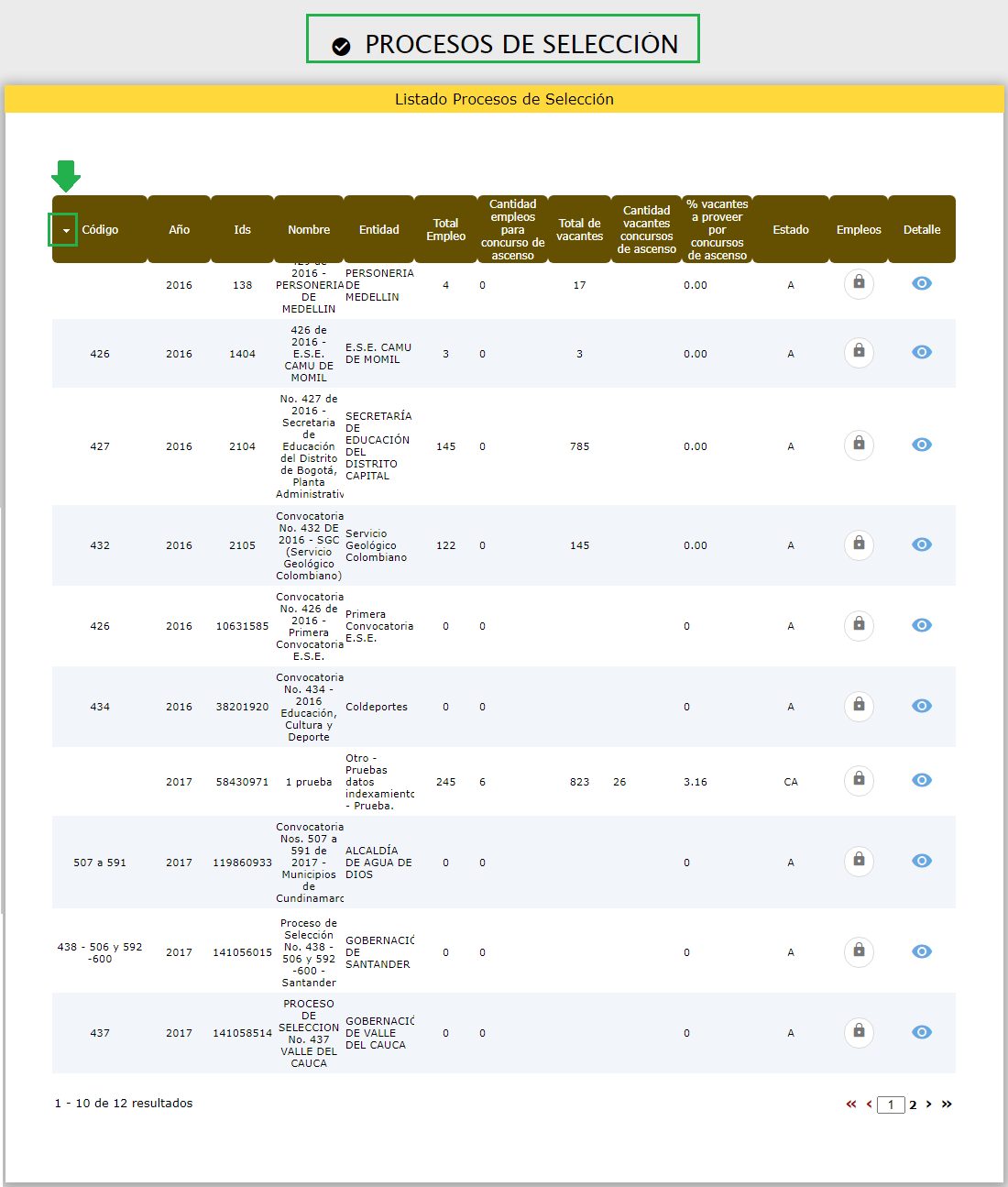Select percentage value 3.16
The height and width of the screenshot is (1187, 1008).
[x=696, y=782]
